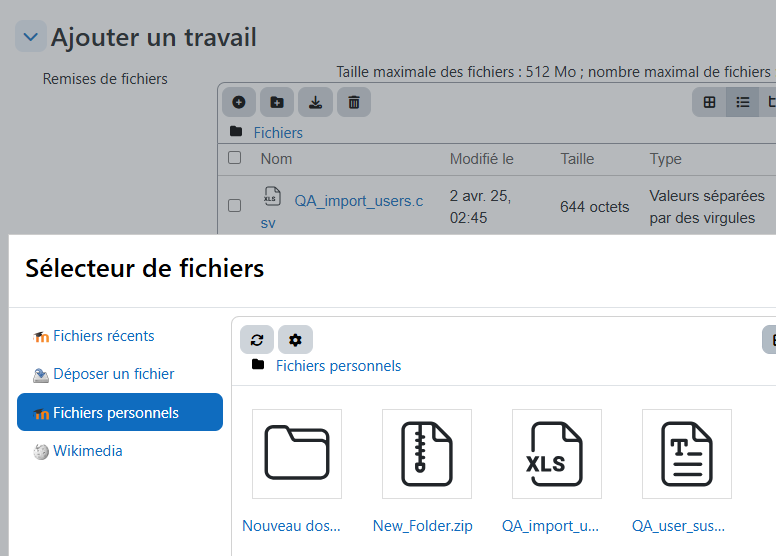
Task: Download all files icon
Action: (315, 102)
